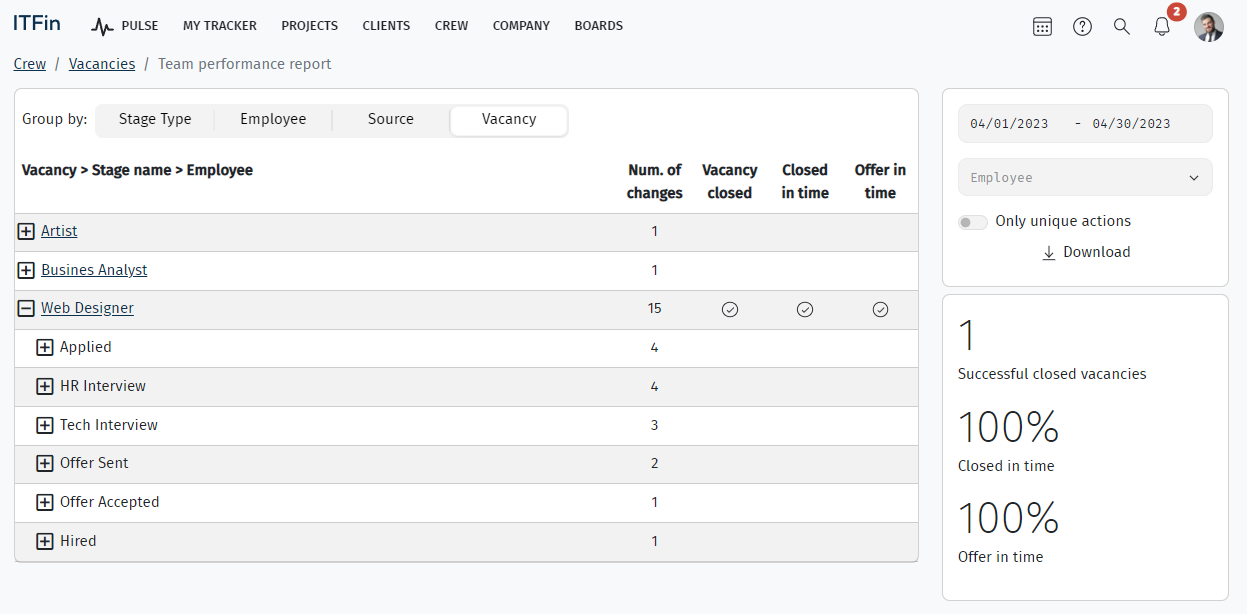This screenshot has width=1247, height=614.
Task: Click the Applied stage label
Action: 86,347
